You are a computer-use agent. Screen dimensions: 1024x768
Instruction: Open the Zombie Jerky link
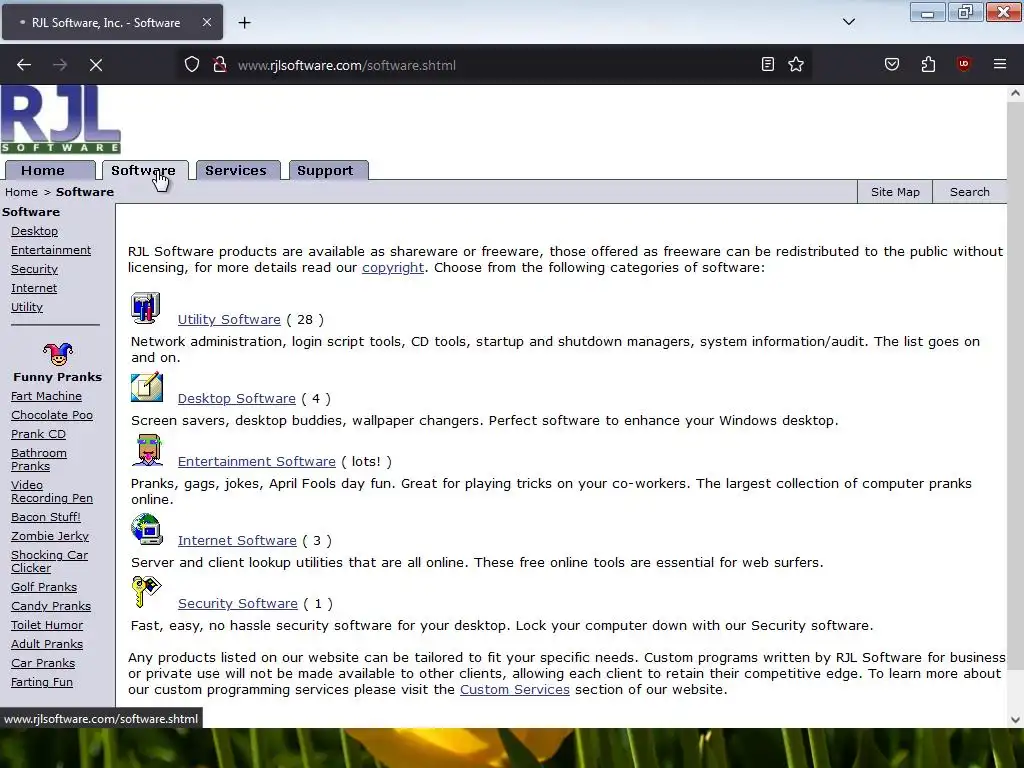click(50, 536)
